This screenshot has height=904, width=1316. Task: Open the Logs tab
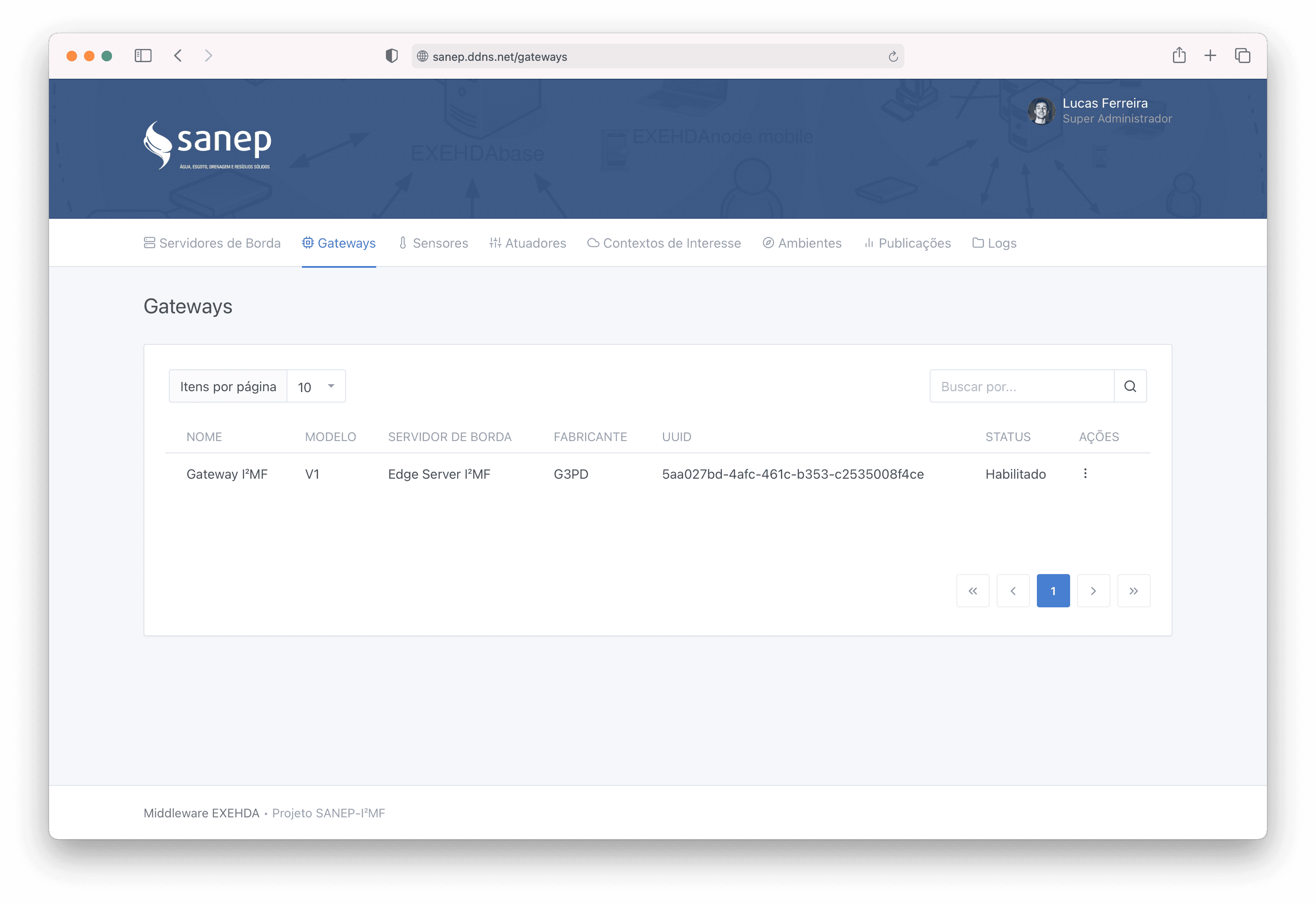tap(994, 243)
